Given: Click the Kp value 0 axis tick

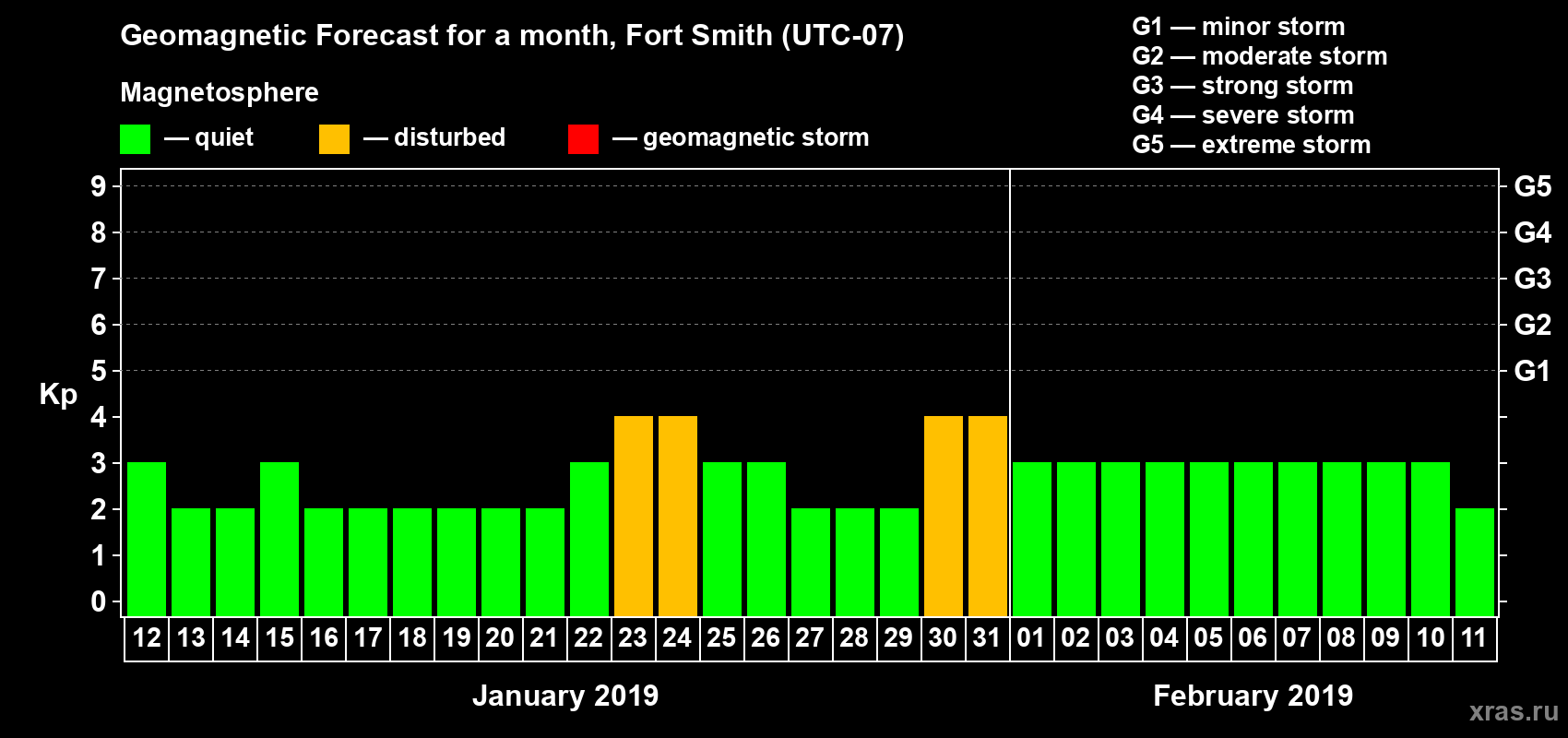Looking at the screenshot, I should click(x=99, y=601).
